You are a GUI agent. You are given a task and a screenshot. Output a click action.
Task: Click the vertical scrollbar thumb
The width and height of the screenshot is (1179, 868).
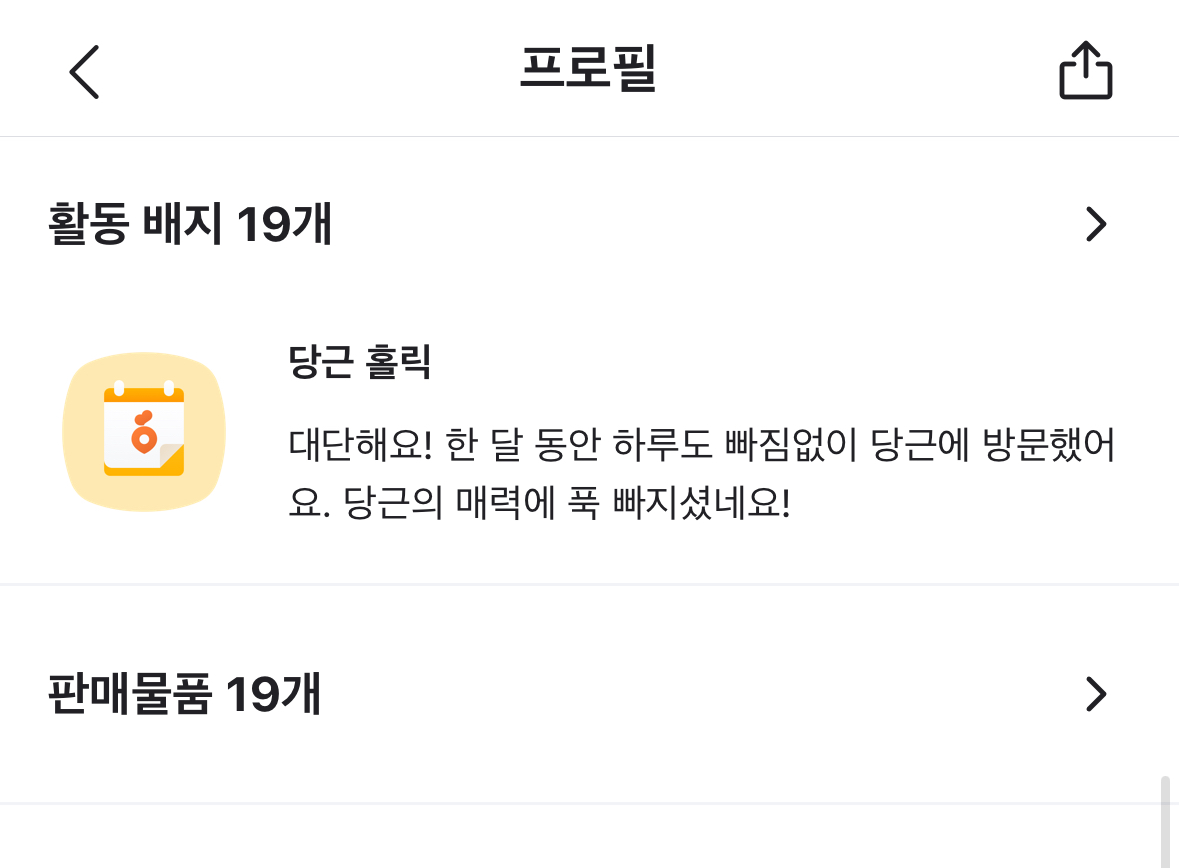[1165, 820]
